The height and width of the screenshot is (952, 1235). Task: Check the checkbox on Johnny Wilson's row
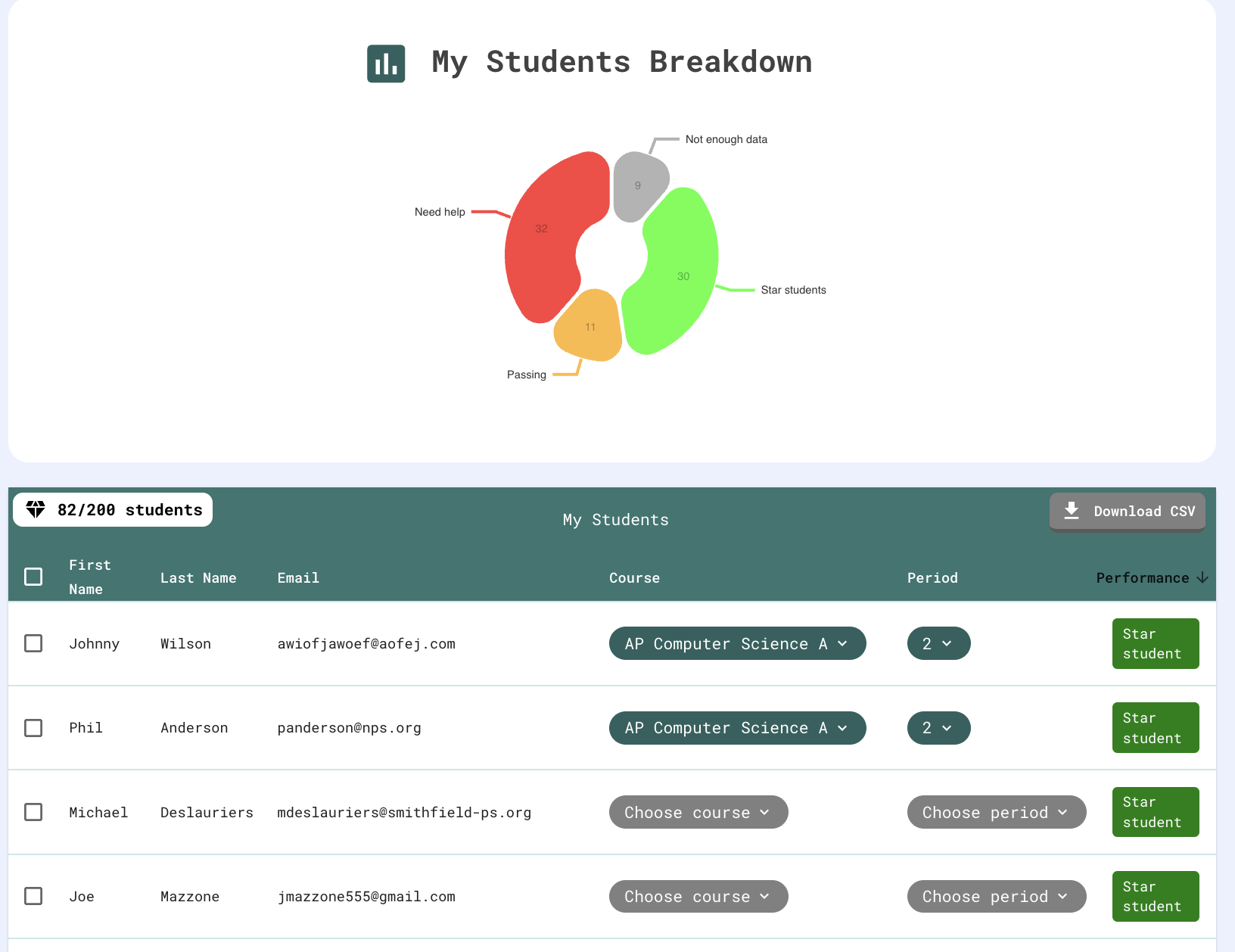pos(33,643)
